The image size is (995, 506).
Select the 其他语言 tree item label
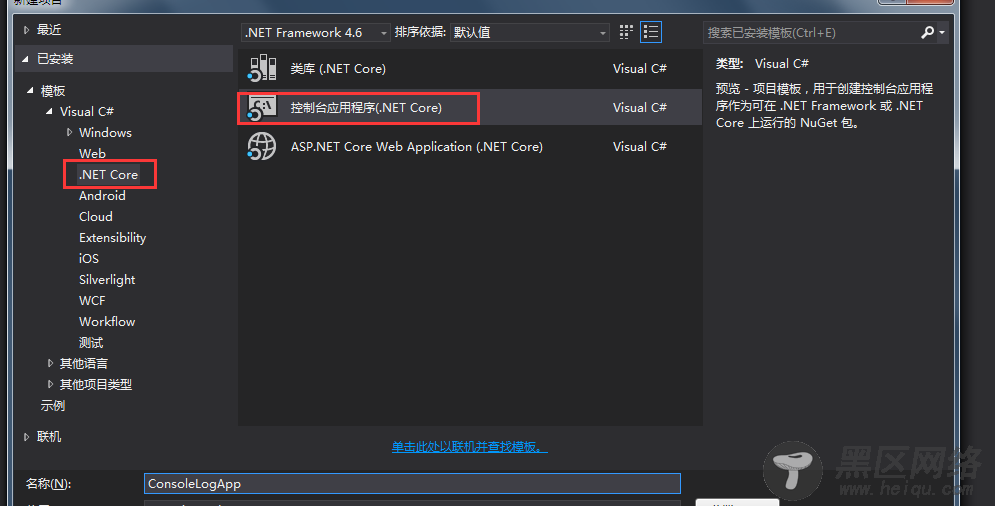pyautogui.click(x=84, y=363)
